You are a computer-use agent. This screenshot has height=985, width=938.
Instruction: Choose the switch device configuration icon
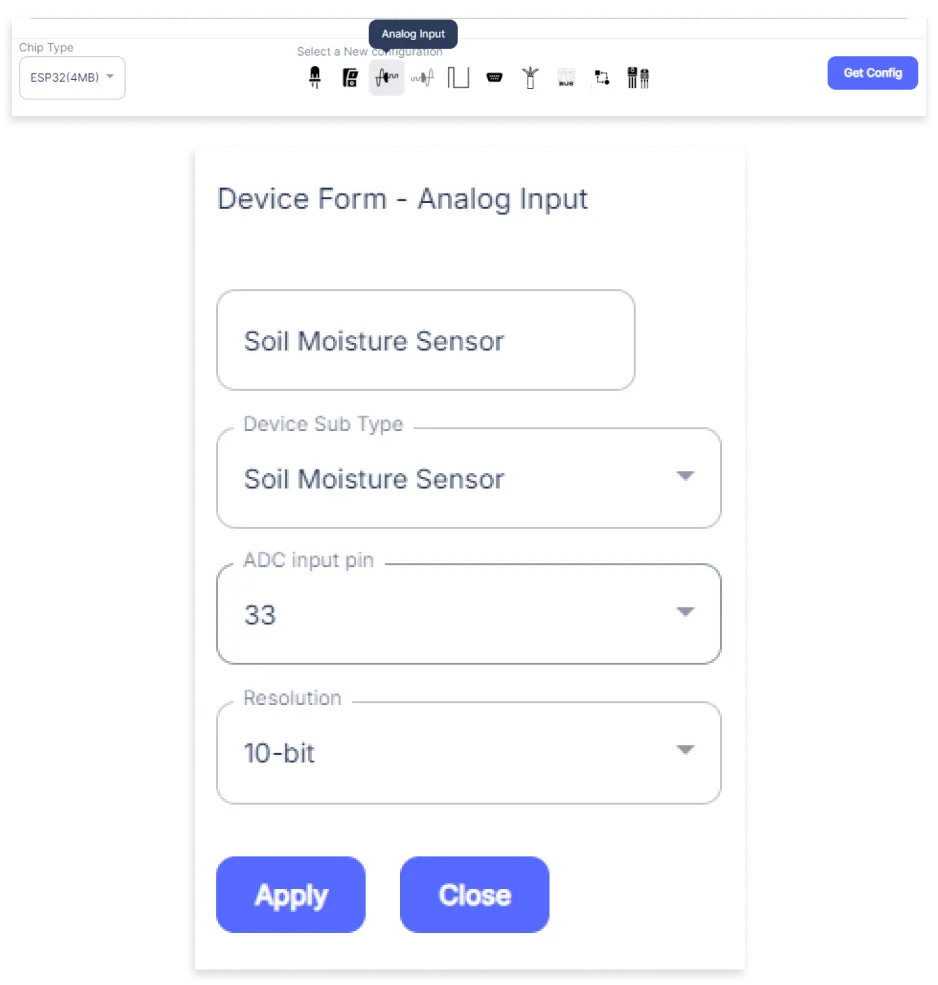pyautogui.click(x=350, y=78)
